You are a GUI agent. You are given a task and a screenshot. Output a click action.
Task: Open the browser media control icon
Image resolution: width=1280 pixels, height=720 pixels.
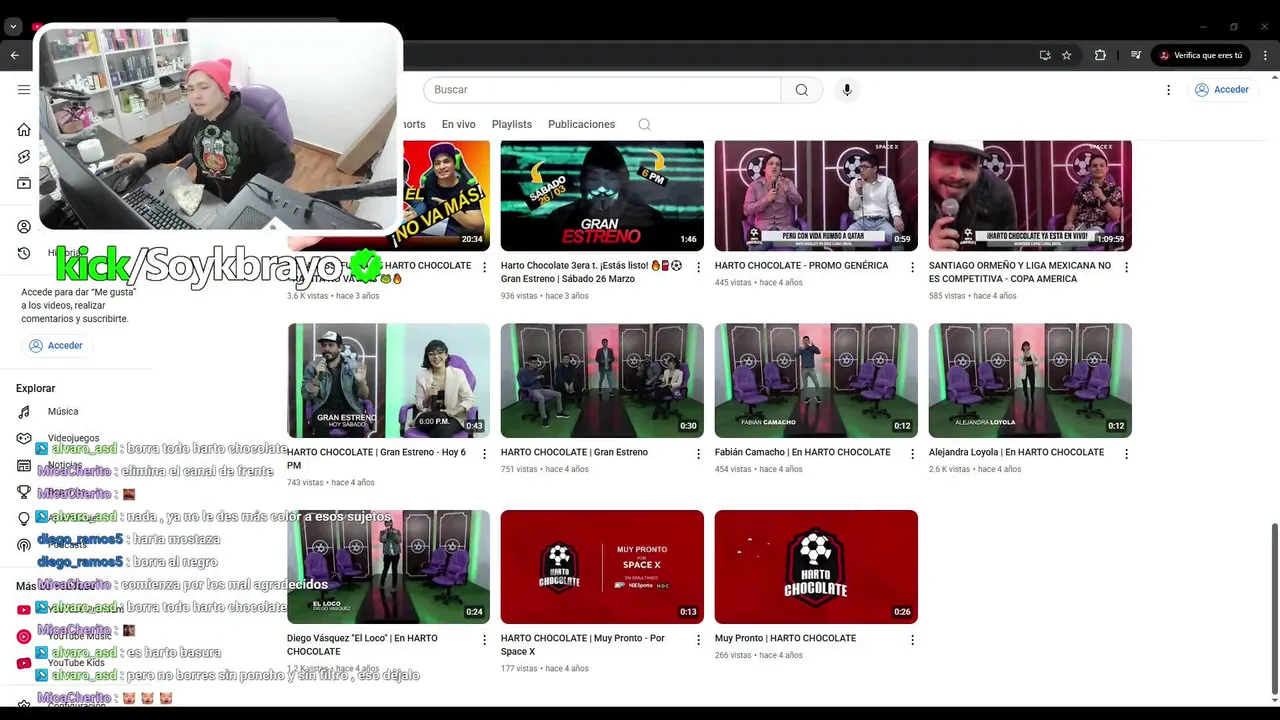point(1136,55)
